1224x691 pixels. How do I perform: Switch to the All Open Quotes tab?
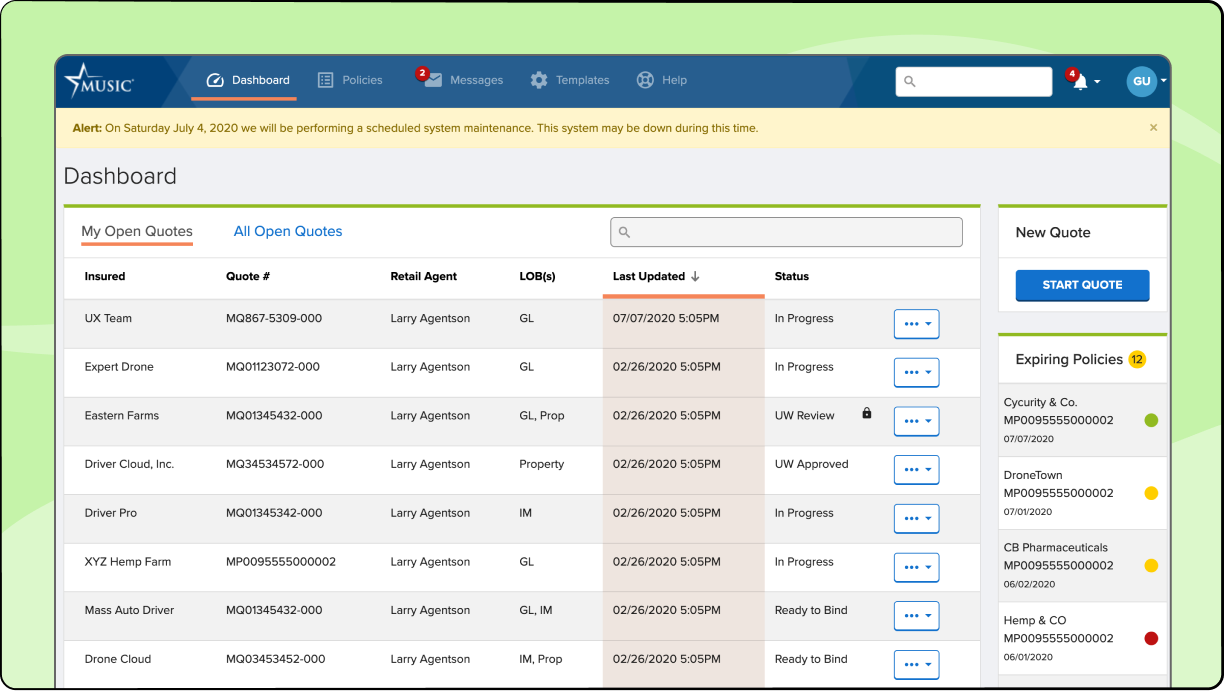tap(287, 231)
